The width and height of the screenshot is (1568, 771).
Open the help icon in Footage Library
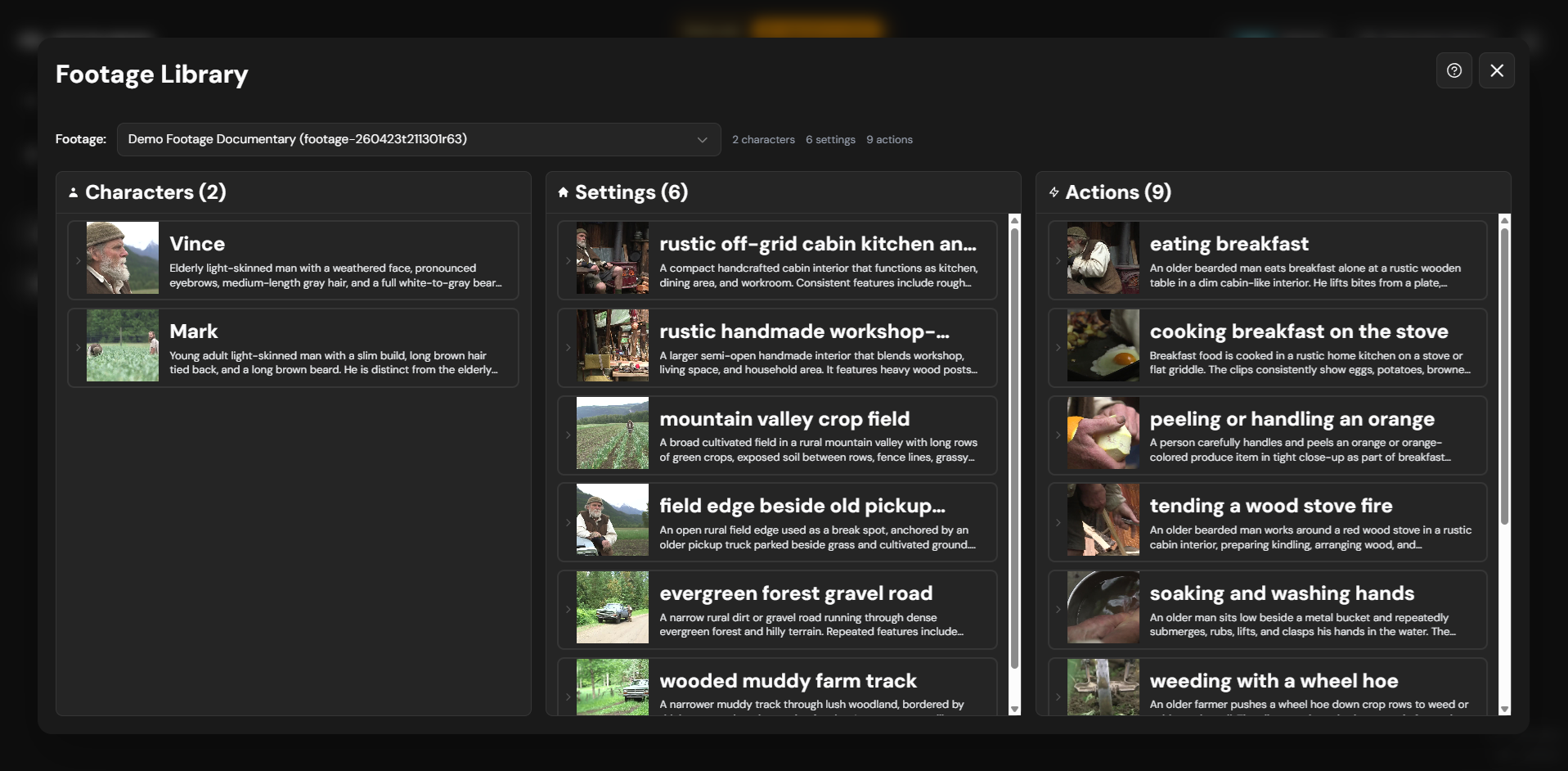coord(1453,70)
